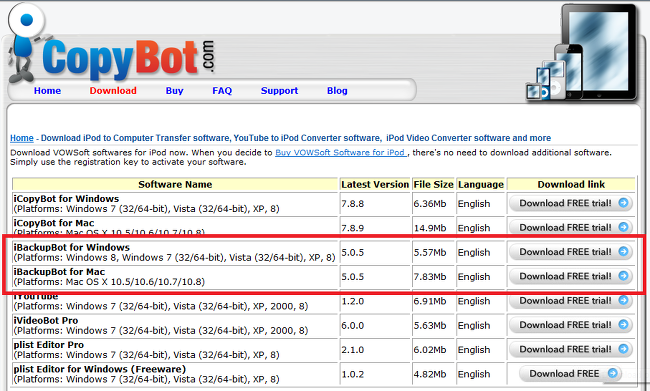The height and width of the screenshot is (391, 650).
Task: Open the FAQ page
Action: click(222, 91)
